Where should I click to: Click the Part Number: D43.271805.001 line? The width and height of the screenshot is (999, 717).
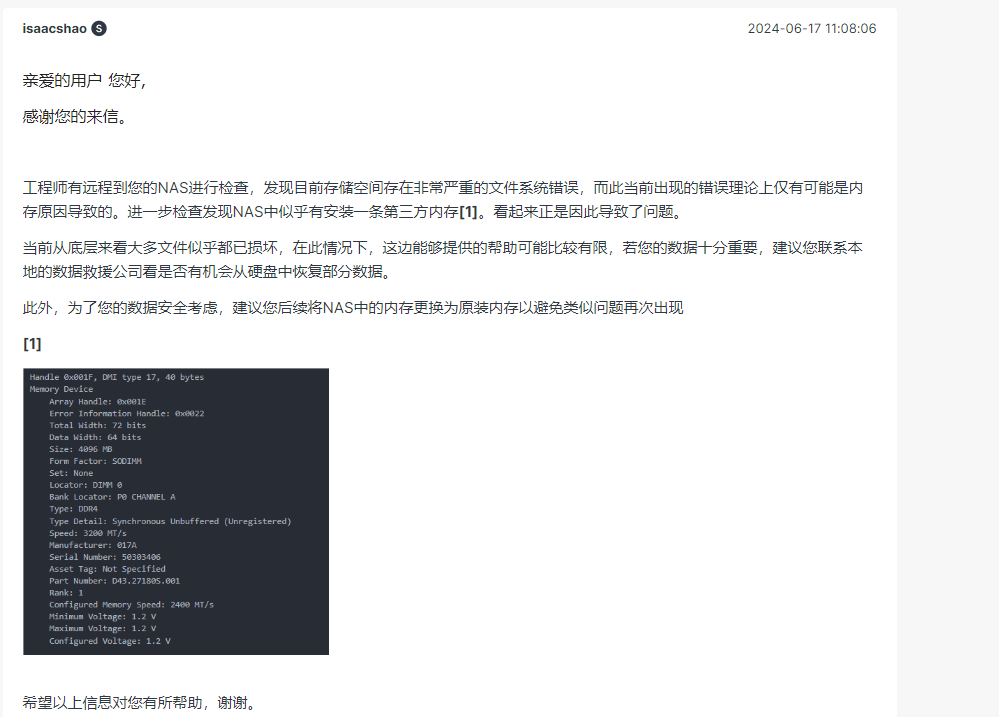pos(115,581)
